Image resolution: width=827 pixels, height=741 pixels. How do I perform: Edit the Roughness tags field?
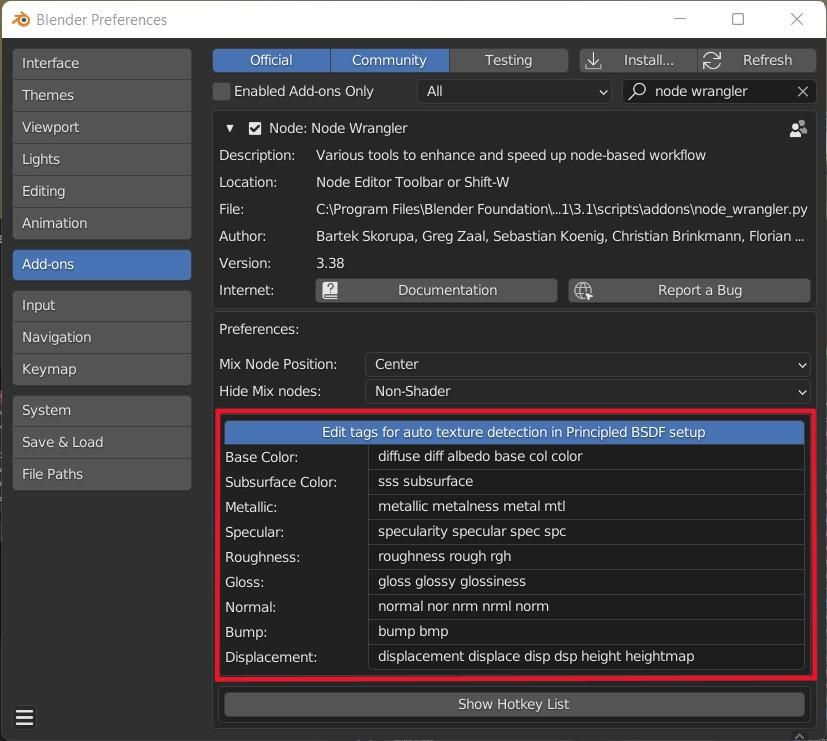586,557
